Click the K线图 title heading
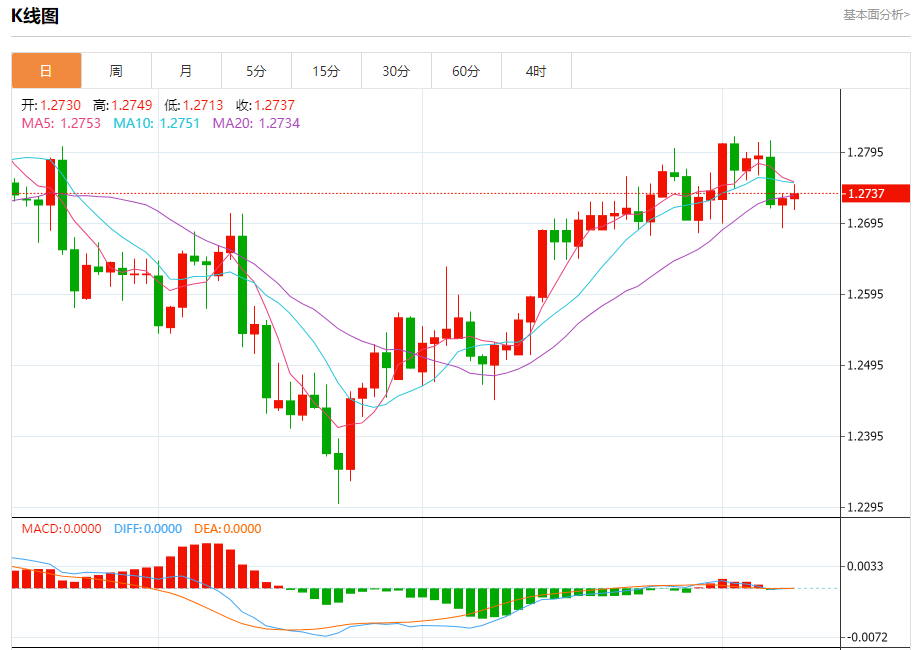Viewport: 915px width, 650px height. [x=35, y=15]
